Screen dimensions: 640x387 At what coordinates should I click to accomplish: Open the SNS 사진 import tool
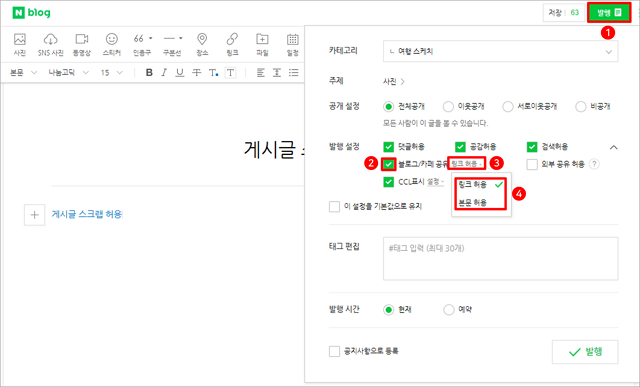click(51, 44)
